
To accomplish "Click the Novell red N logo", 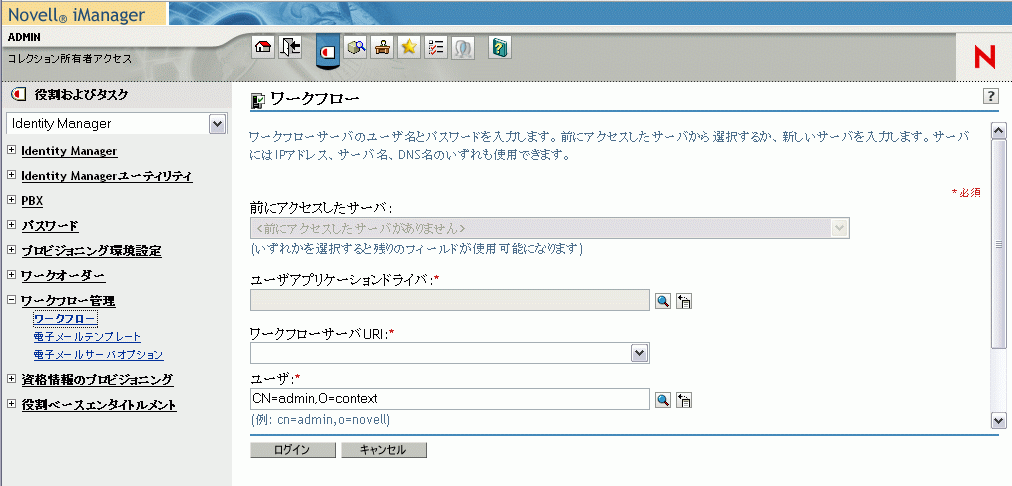I will [x=984, y=57].
